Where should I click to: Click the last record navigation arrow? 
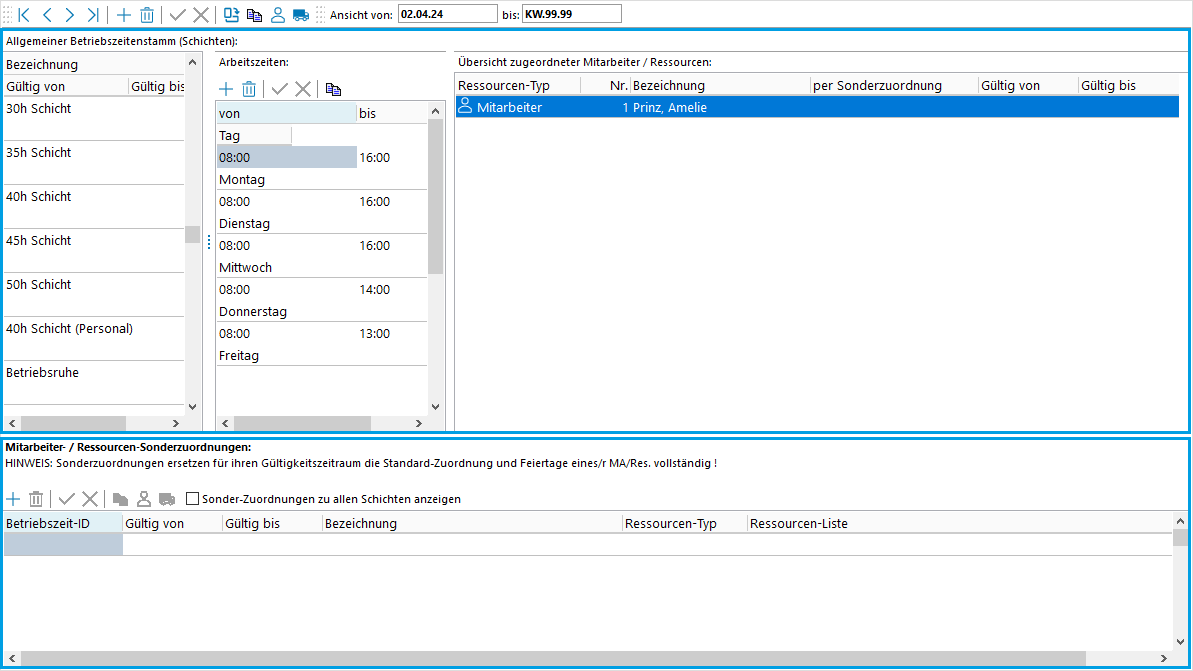pos(93,14)
